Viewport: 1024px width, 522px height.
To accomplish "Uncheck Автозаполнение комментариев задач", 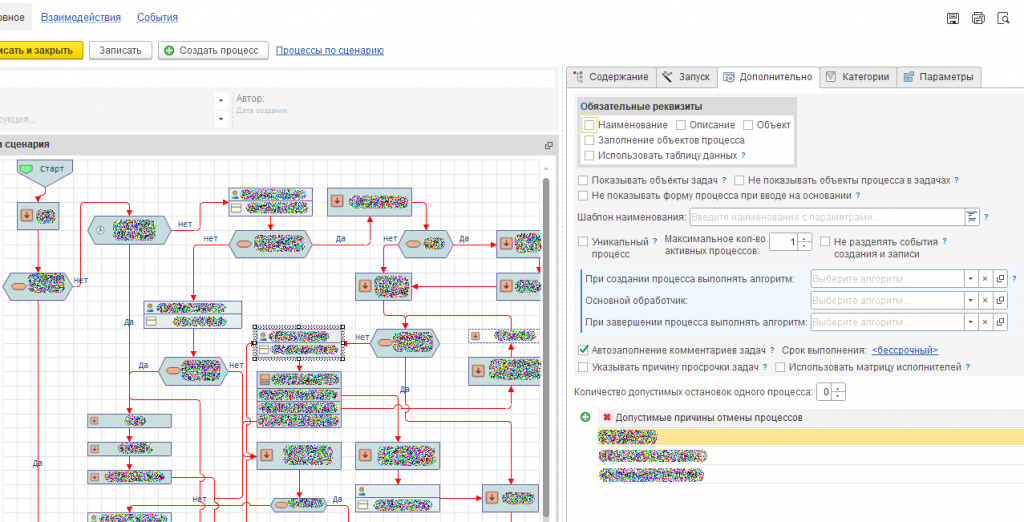I will (x=584, y=350).
